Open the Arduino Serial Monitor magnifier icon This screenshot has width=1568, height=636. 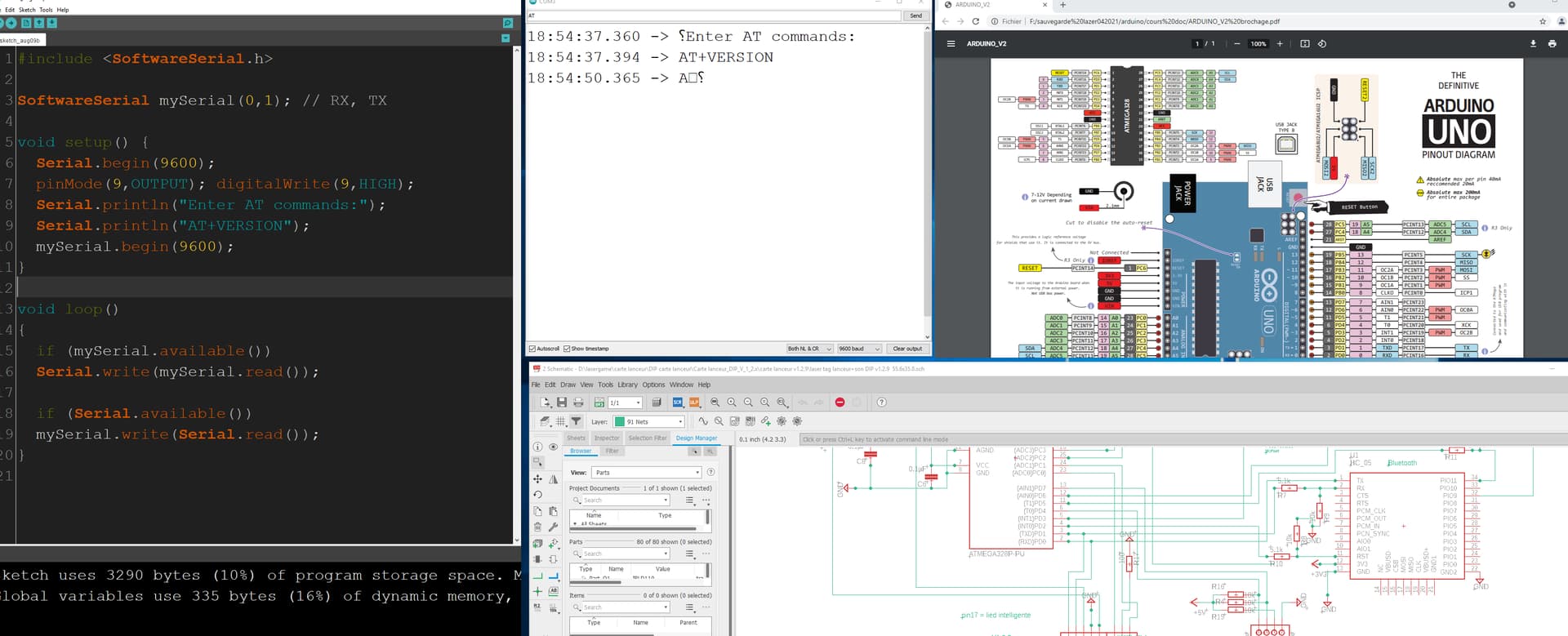[x=507, y=23]
